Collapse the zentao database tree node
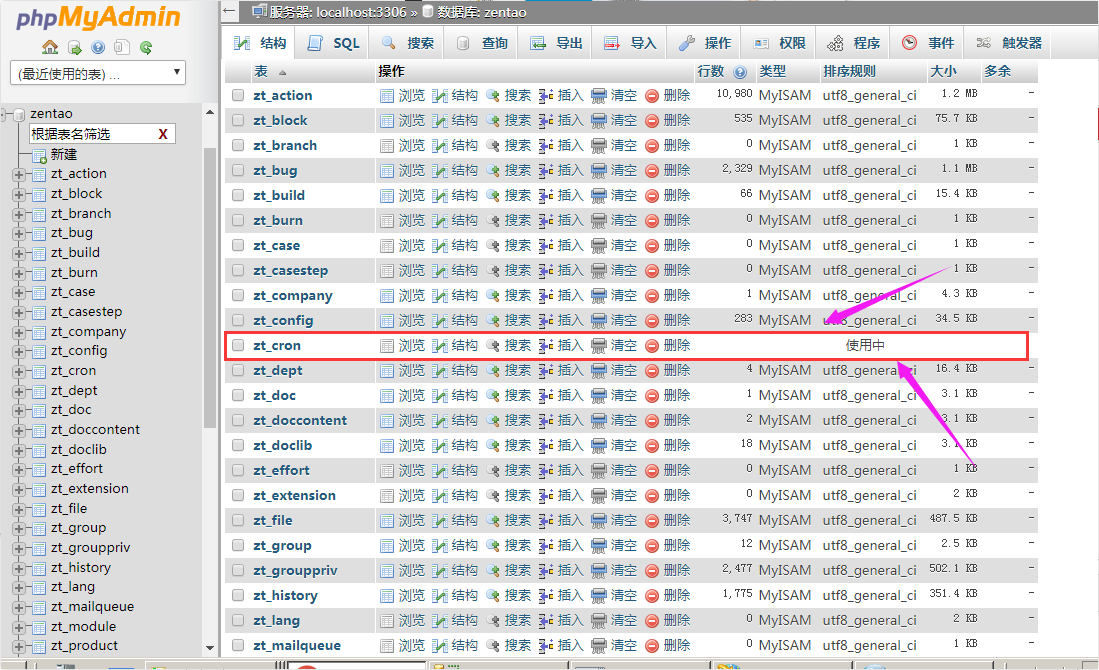This screenshot has width=1099, height=670. (x=4, y=114)
